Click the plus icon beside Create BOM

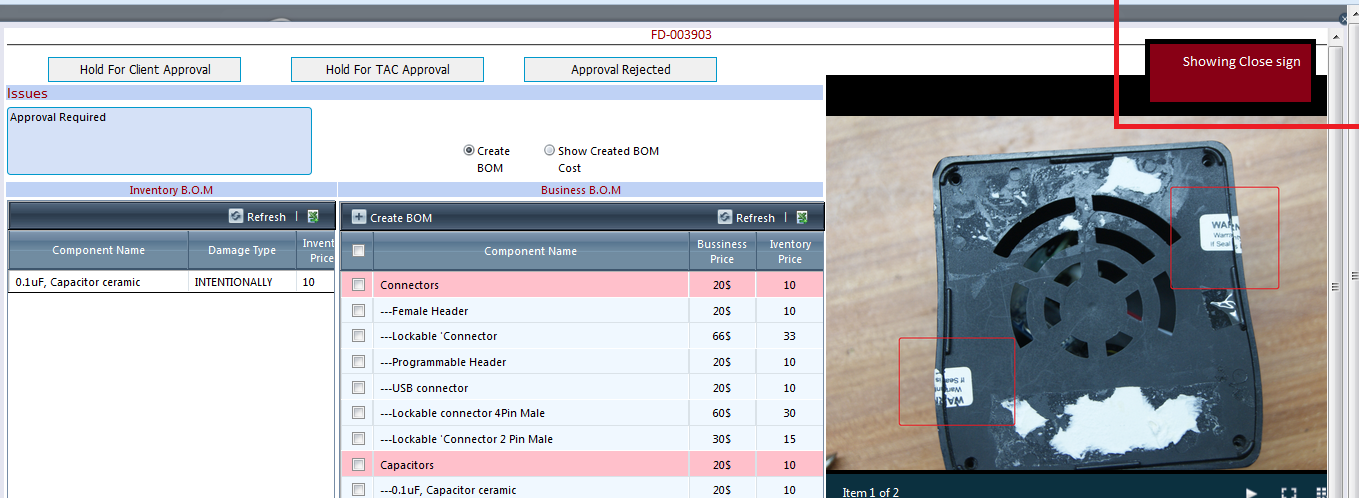tap(359, 217)
